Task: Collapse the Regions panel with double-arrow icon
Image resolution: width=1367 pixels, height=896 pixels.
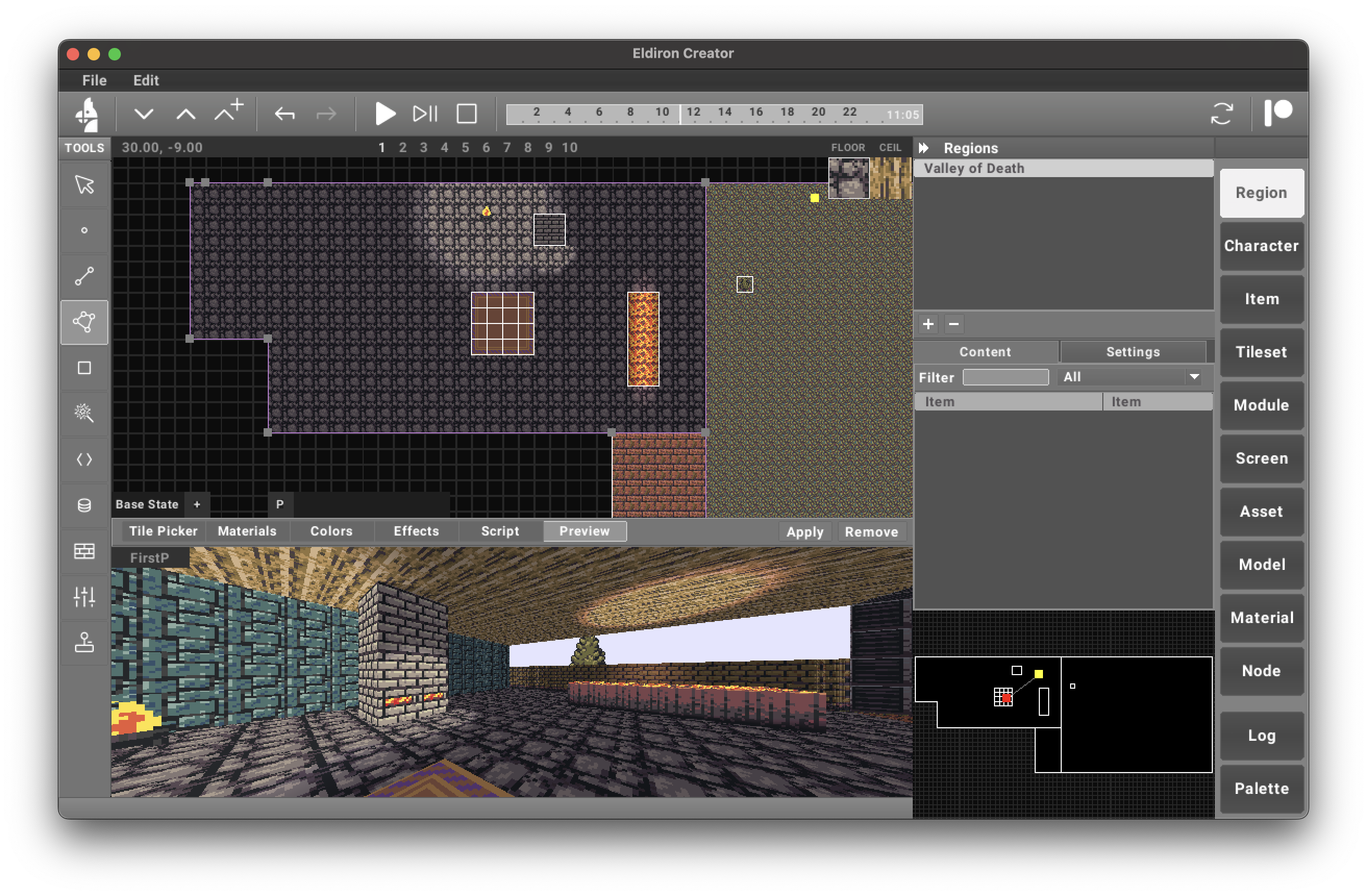Action: [x=924, y=148]
